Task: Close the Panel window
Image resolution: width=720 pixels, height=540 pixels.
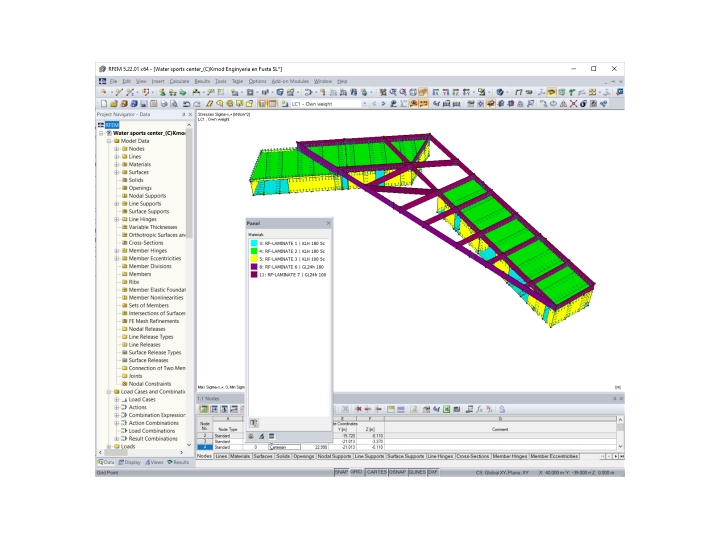Action: coord(328,223)
